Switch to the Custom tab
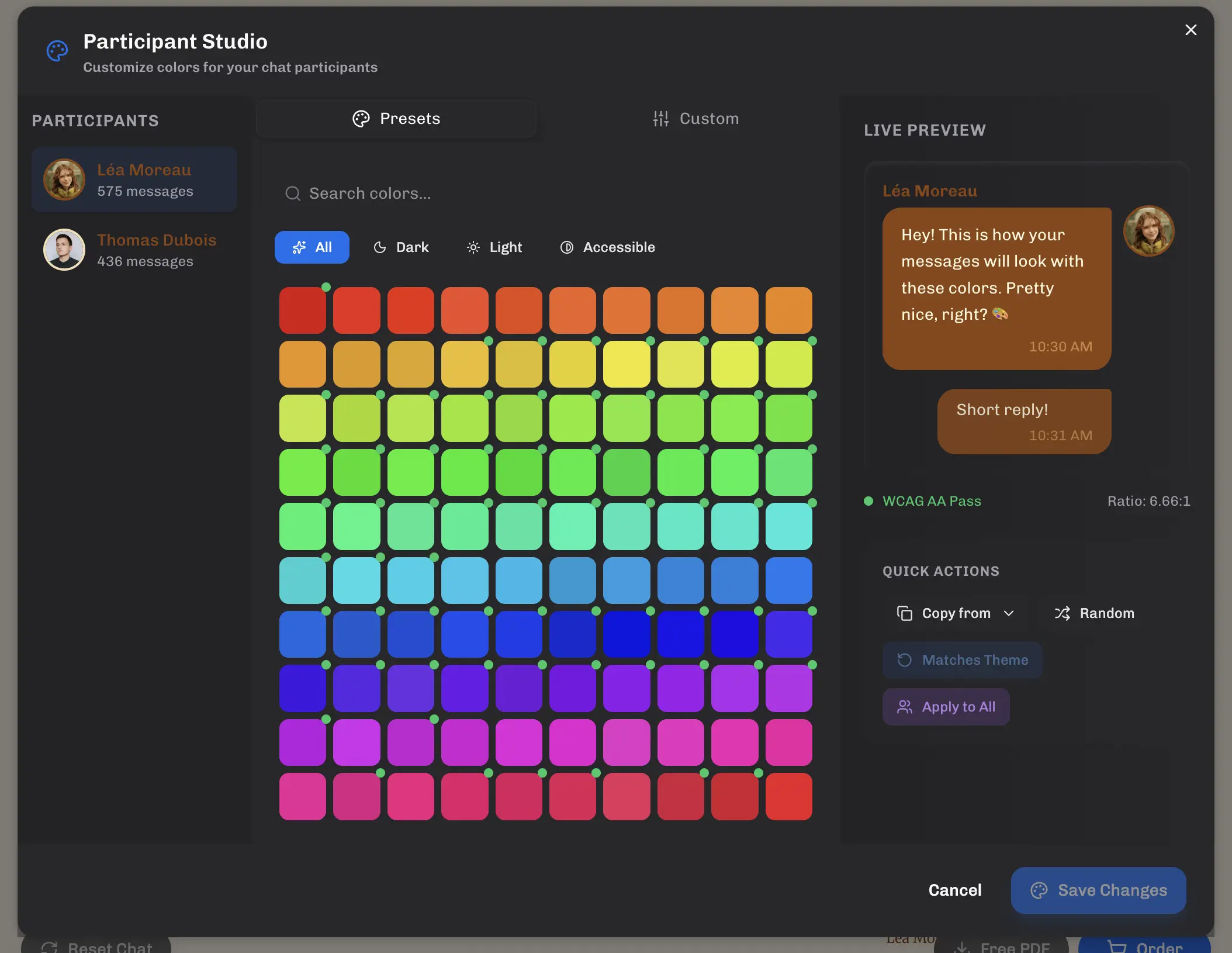The width and height of the screenshot is (1232, 953). point(695,119)
